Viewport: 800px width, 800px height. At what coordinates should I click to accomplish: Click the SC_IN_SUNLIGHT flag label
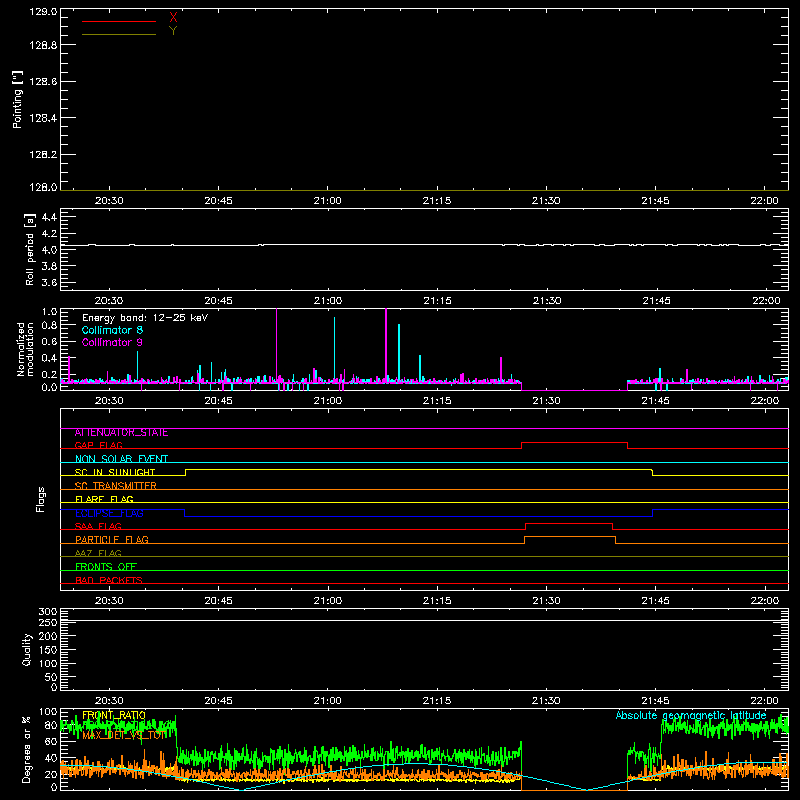pos(115,472)
